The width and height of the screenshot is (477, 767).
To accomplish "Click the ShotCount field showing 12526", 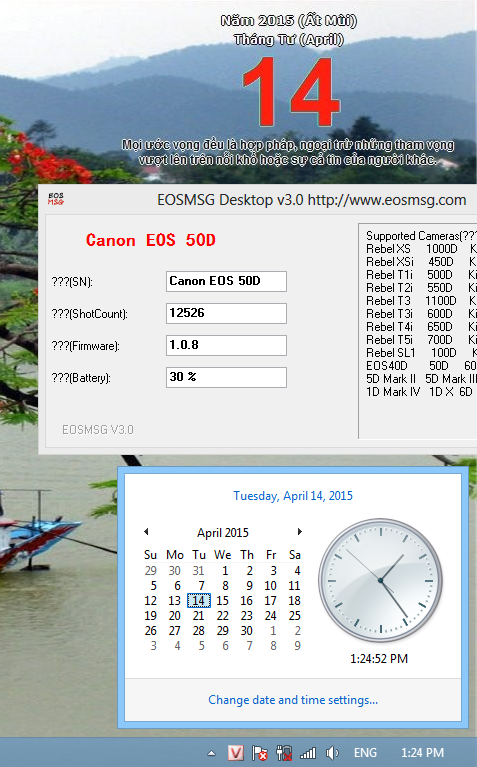I will [x=226, y=314].
